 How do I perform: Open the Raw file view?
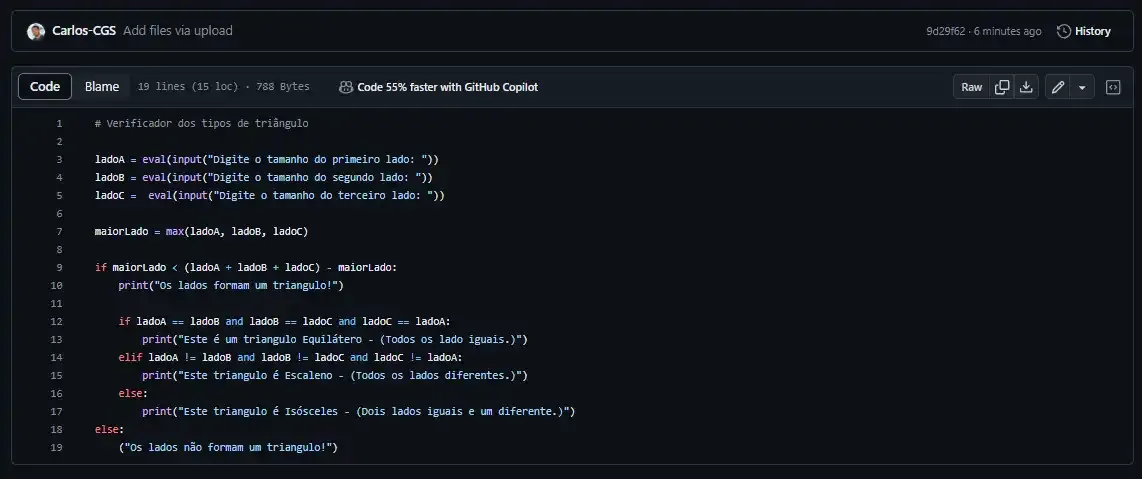(972, 87)
